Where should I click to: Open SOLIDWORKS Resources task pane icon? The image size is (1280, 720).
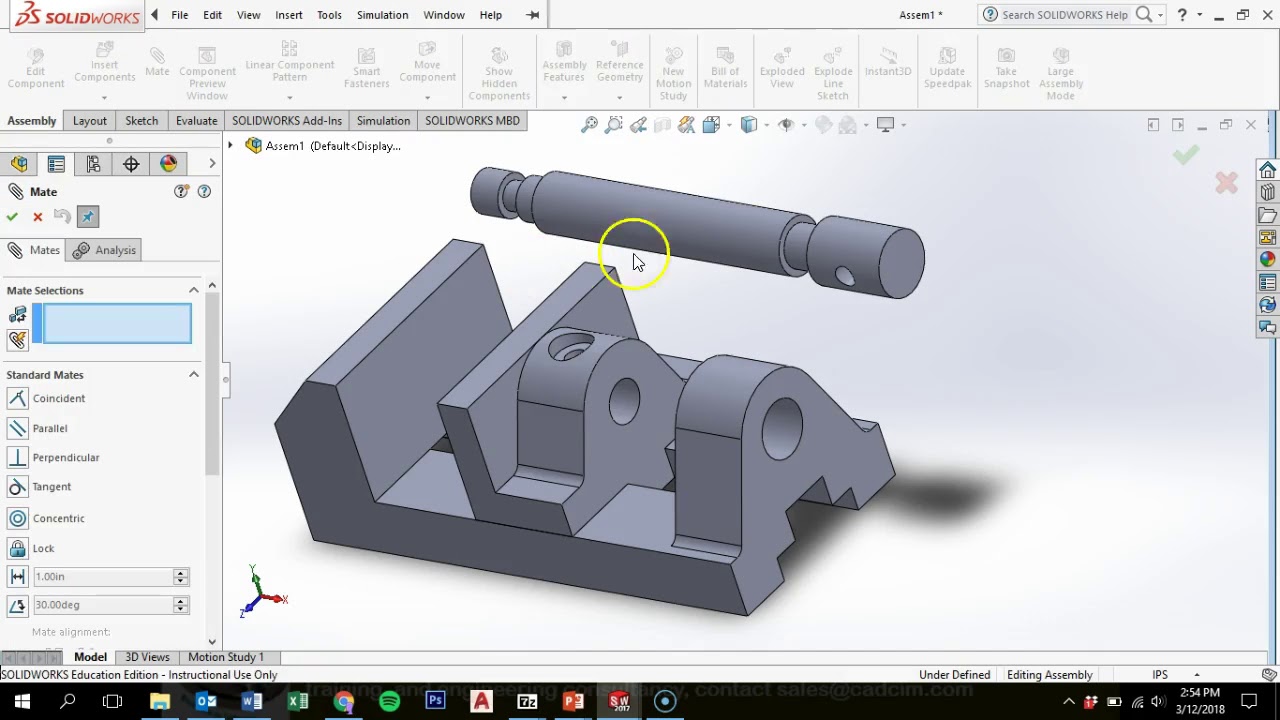click(x=1268, y=170)
